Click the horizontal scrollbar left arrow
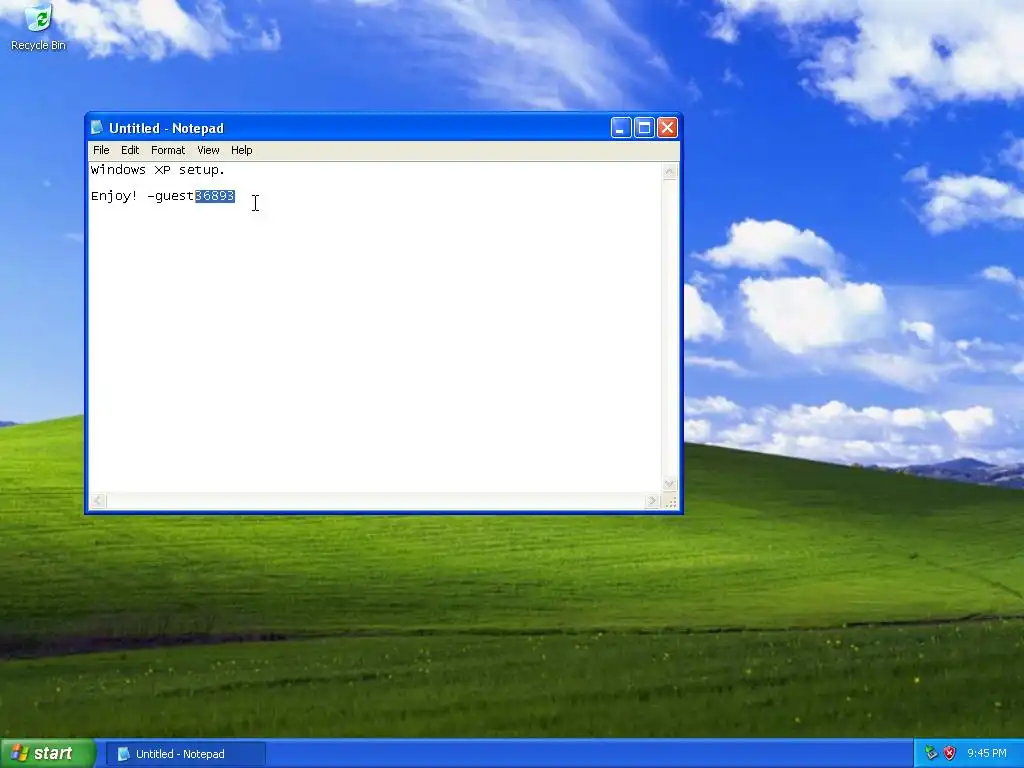The image size is (1024, 768). [97, 501]
